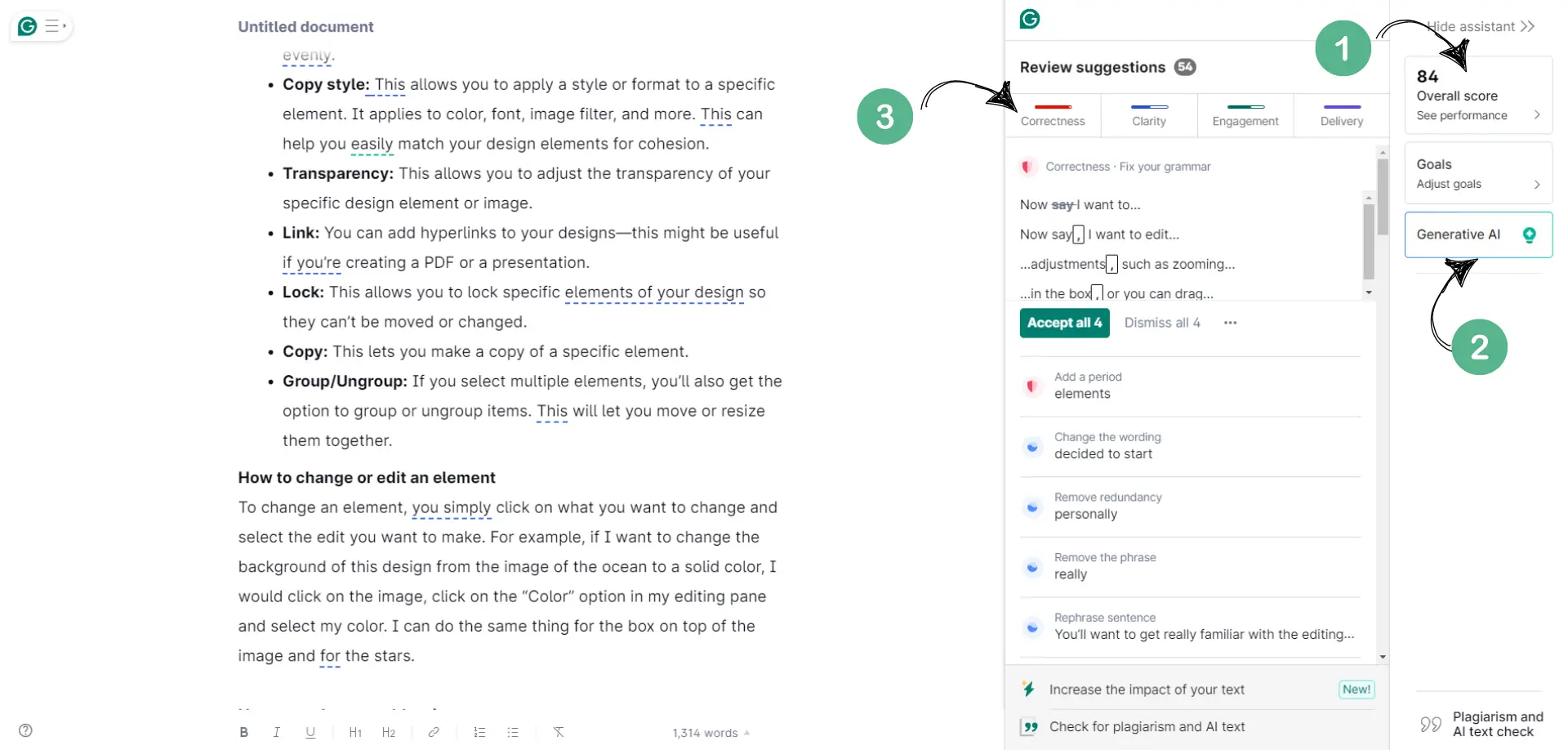The width and height of the screenshot is (1568, 750).
Task: Switch to the Engagement tab
Action: 1245,114
